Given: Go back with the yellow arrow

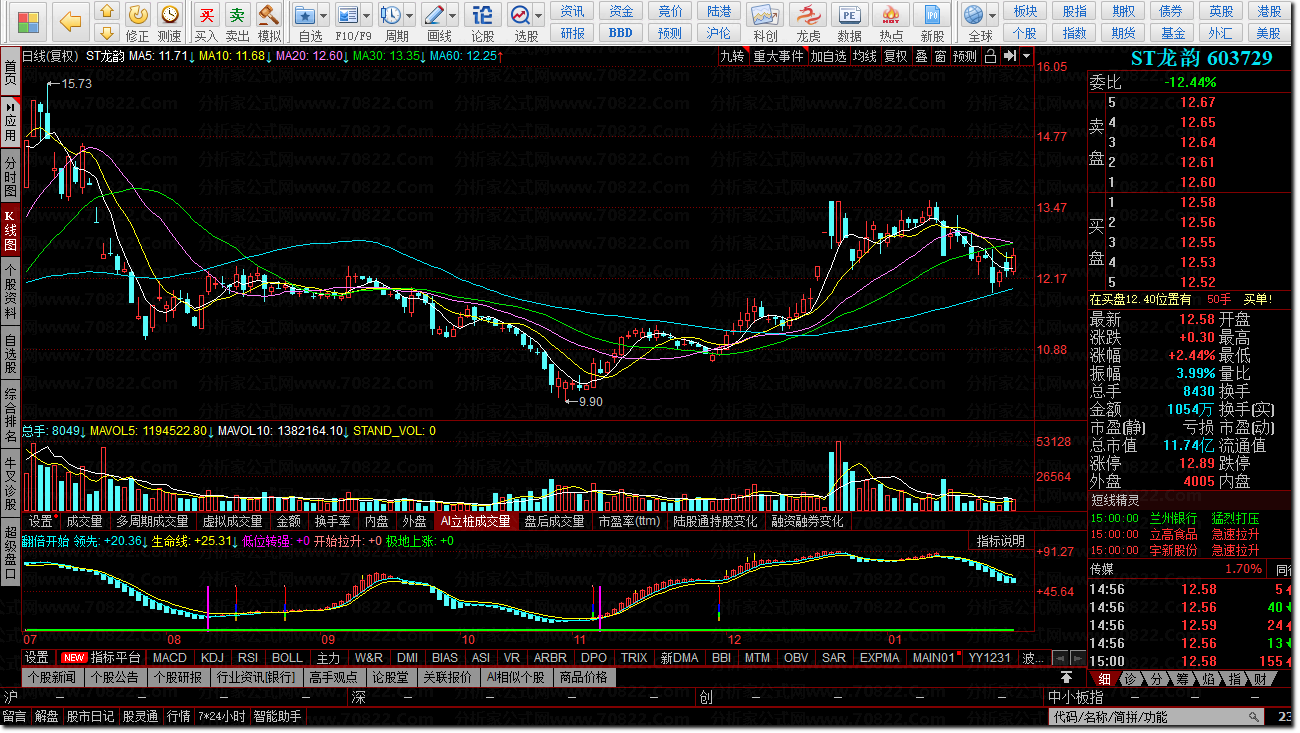Looking at the screenshot, I should coord(69,20).
